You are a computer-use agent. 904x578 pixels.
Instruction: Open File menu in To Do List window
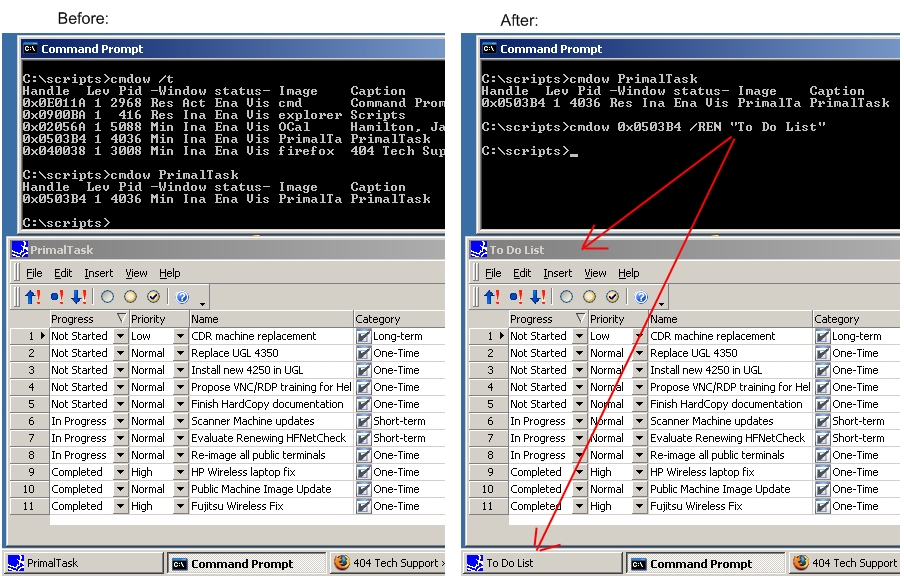[x=493, y=273]
